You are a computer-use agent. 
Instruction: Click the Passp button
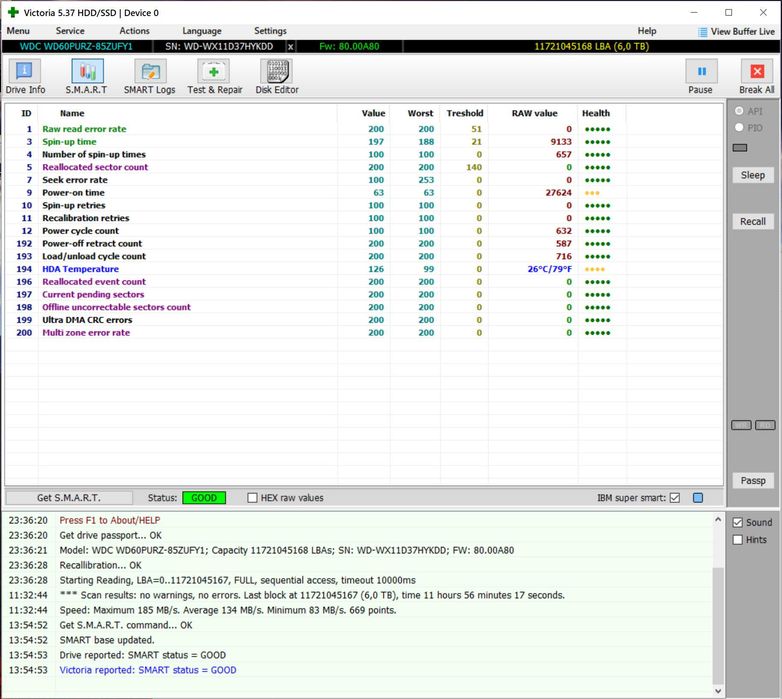click(752, 481)
